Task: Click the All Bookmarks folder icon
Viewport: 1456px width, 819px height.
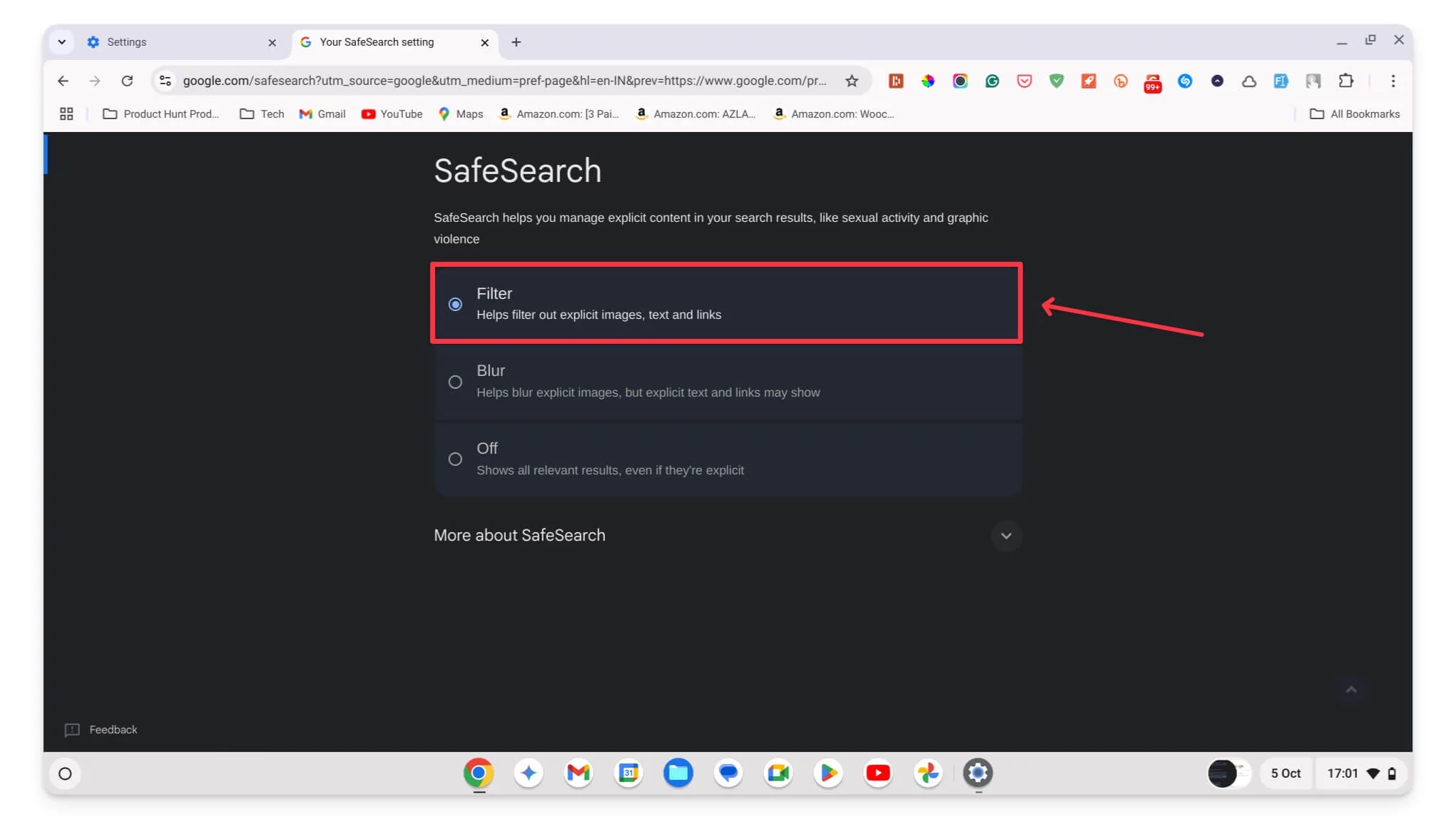Action: point(1318,113)
